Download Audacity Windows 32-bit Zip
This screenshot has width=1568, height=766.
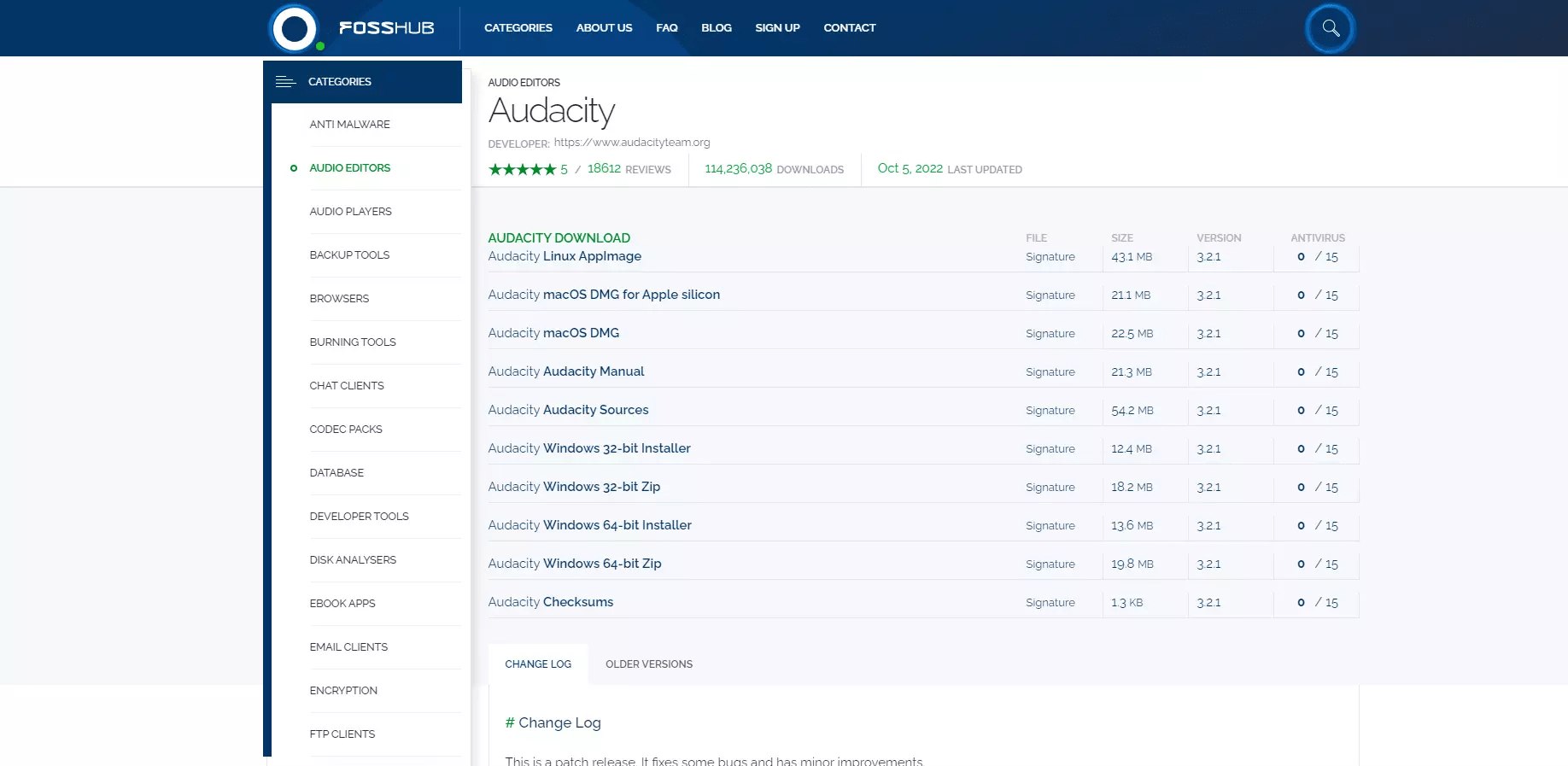[574, 487]
